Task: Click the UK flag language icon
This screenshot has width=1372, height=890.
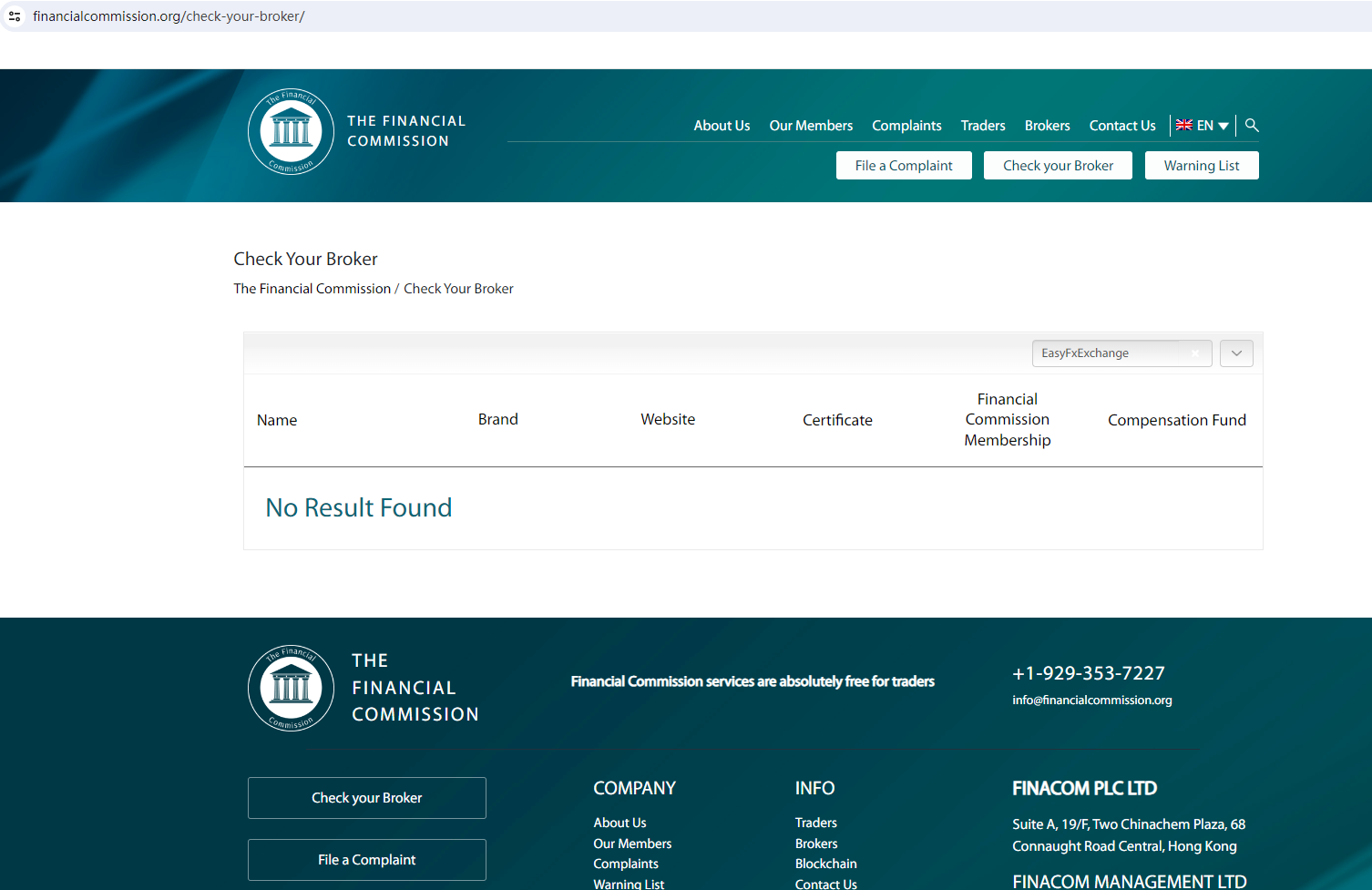Action: pyautogui.click(x=1183, y=126)
